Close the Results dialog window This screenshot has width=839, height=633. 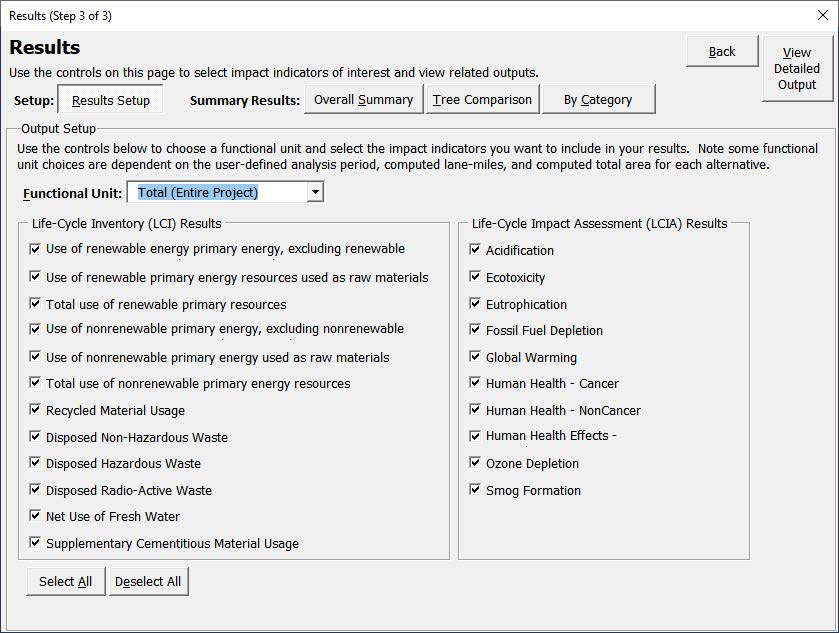[823, 16]
